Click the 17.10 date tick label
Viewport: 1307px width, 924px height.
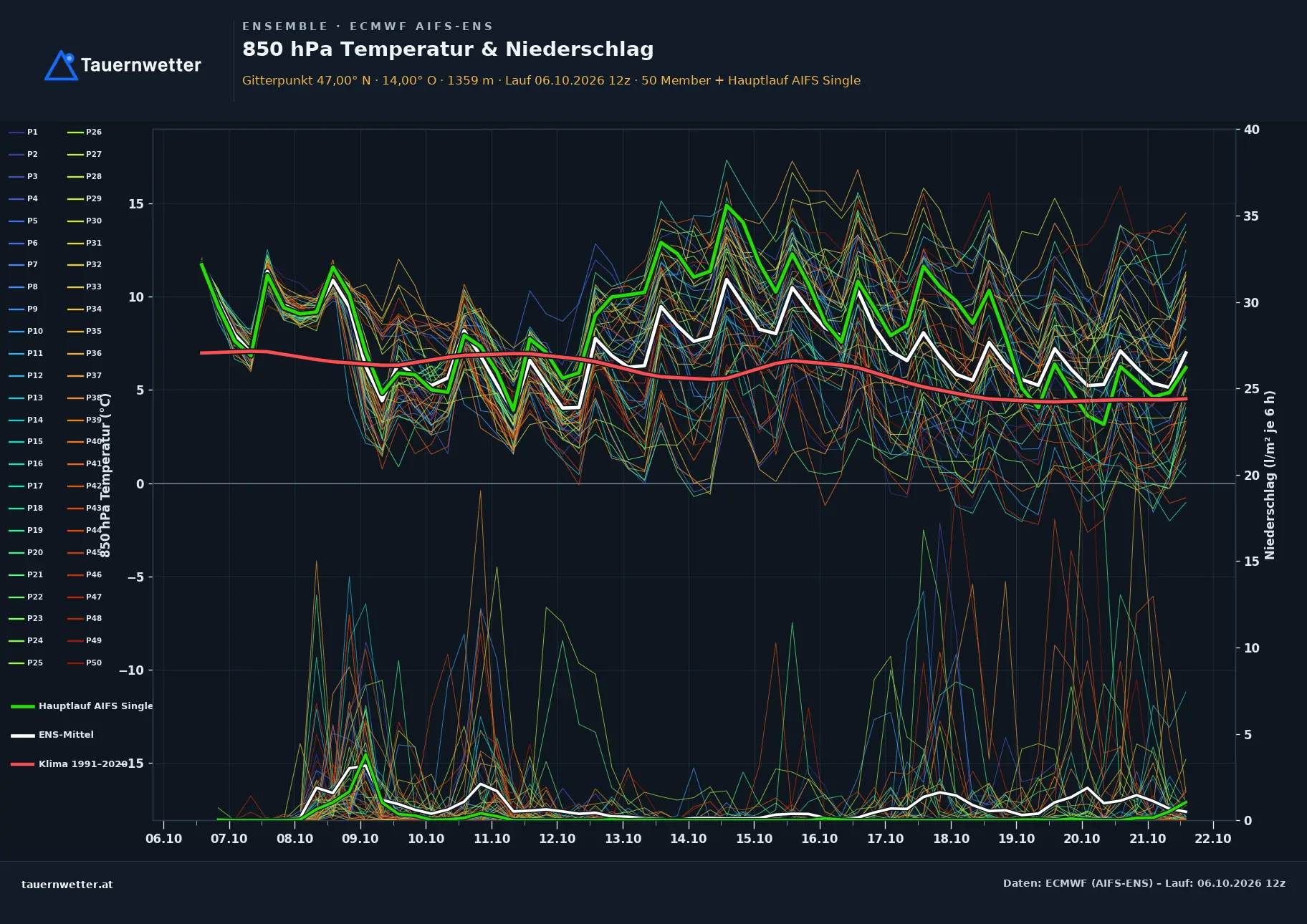point(886,839)
